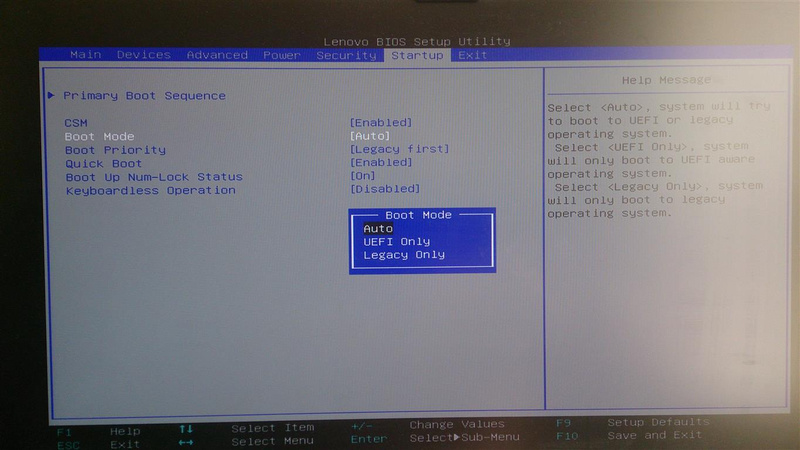Click the up-down arrows Select Item icon
Image resolution: width=800 pixels, height=450 pixels.
[186, 429]
